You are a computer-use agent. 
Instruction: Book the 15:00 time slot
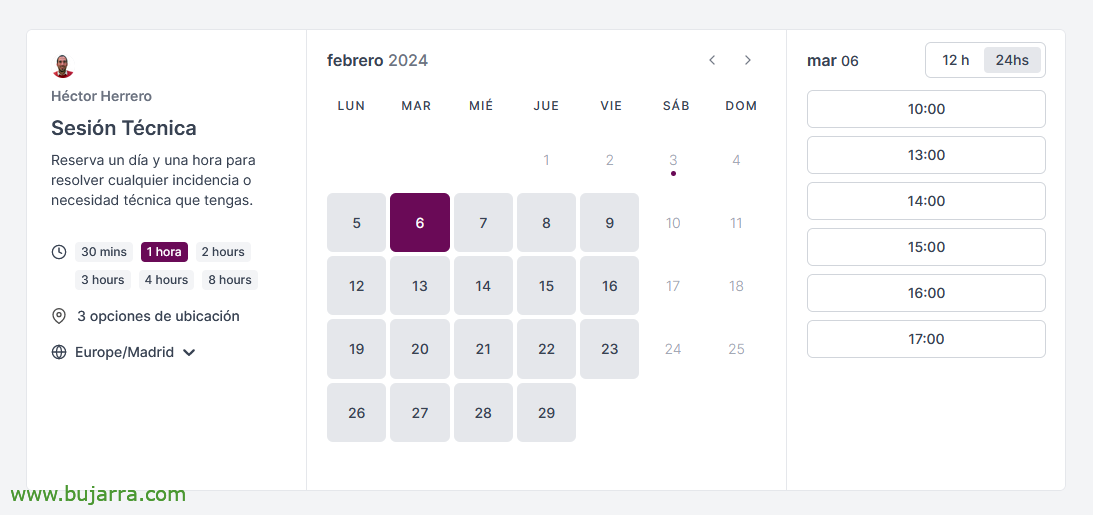point(926,247)
